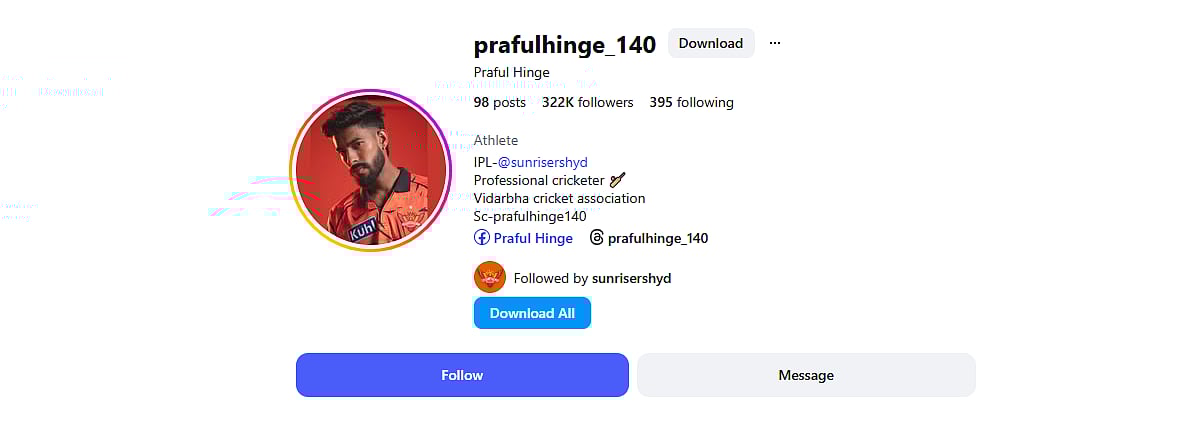Click the Facebook logo icon

482,238
